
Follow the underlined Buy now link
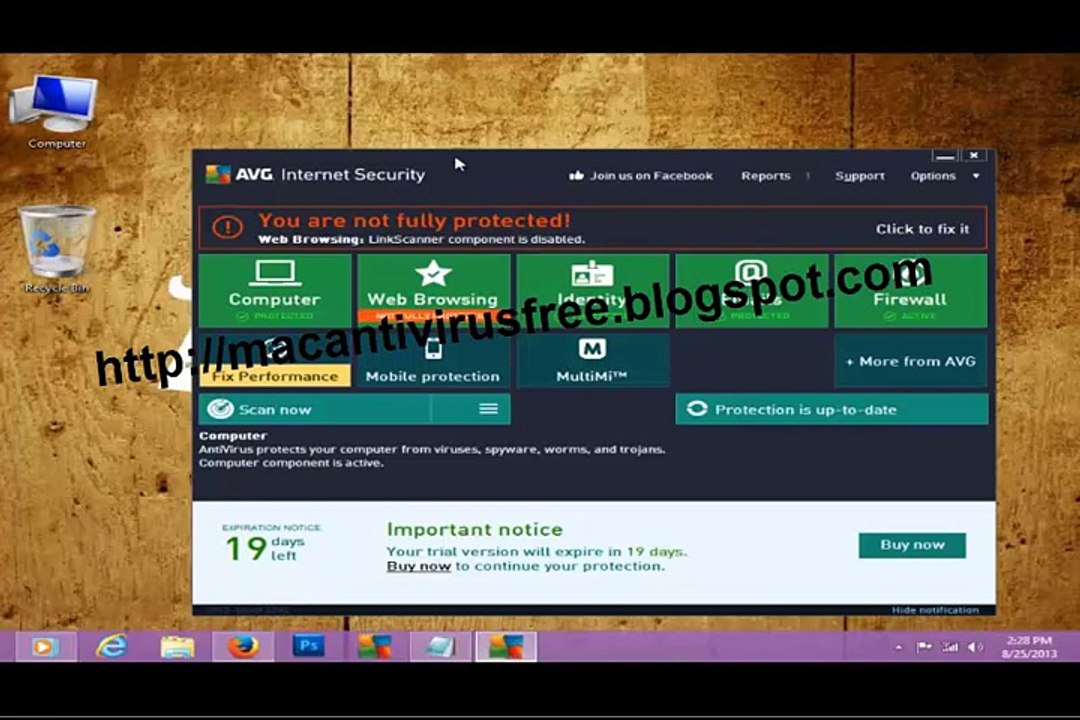point(419,566)
